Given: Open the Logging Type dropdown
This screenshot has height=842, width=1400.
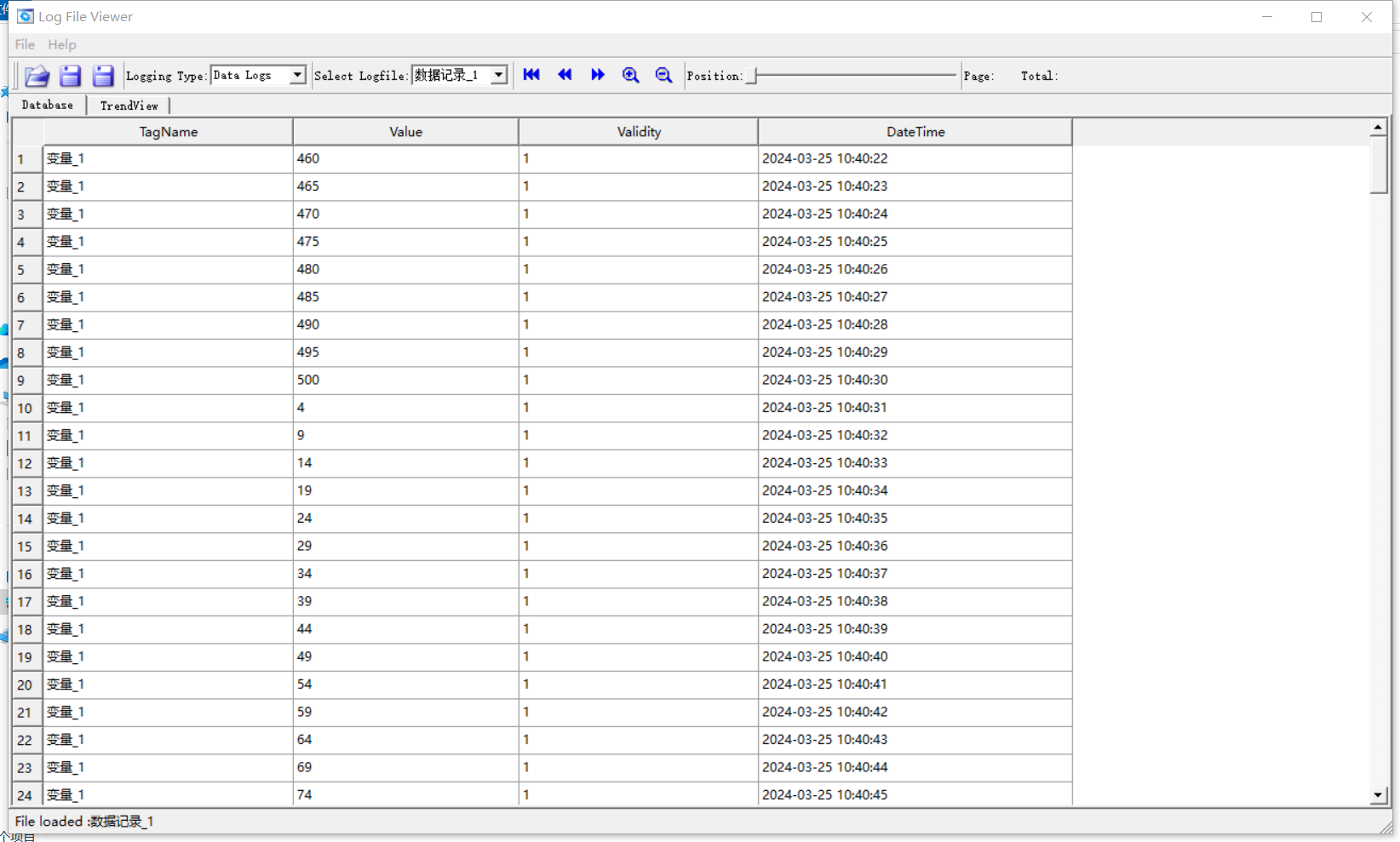Looking at the screenshot, I should coord(297,75).
